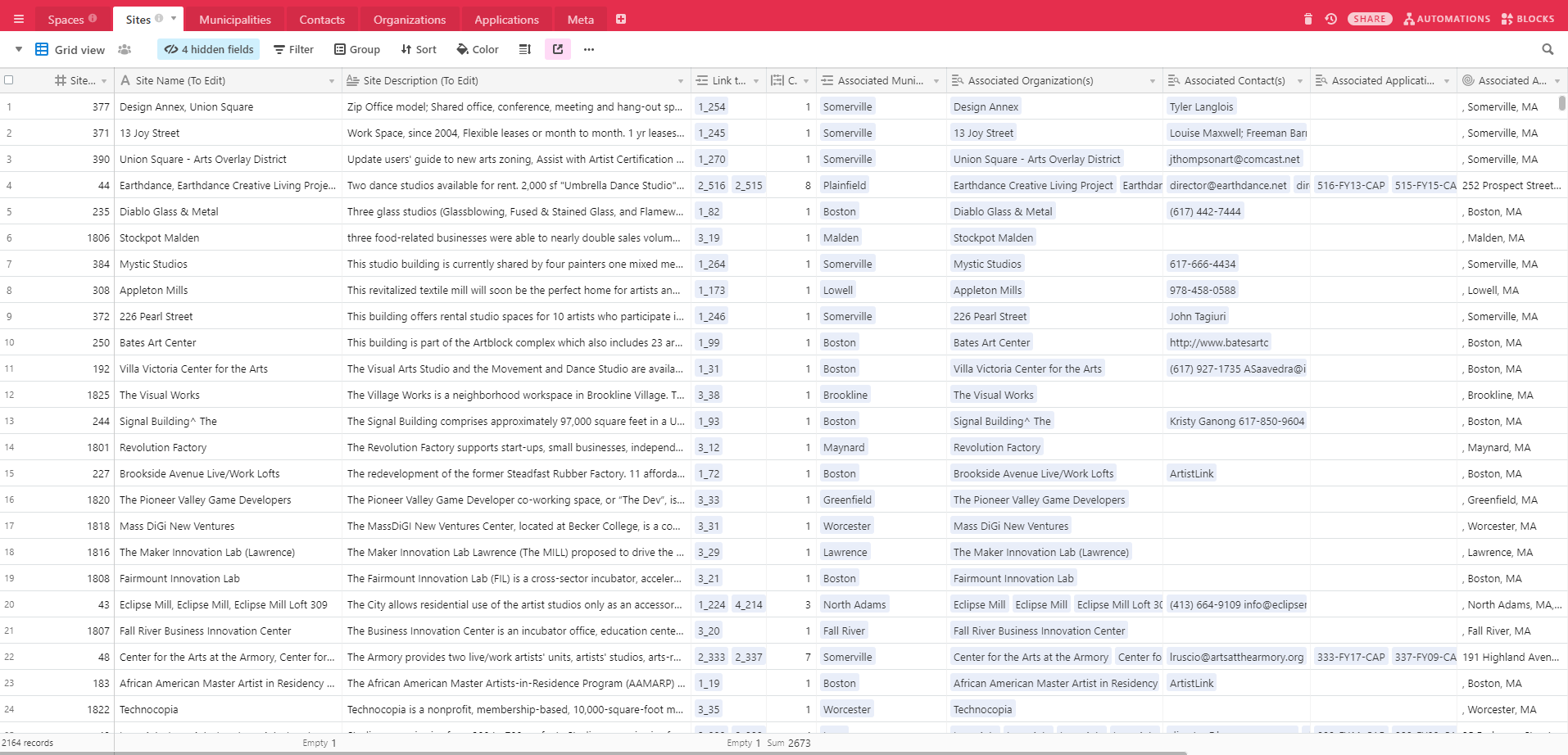This screenshot has height=755, width=1568.
Task: Click the 516-FY13-CAP application chip
Action: 1351,185
